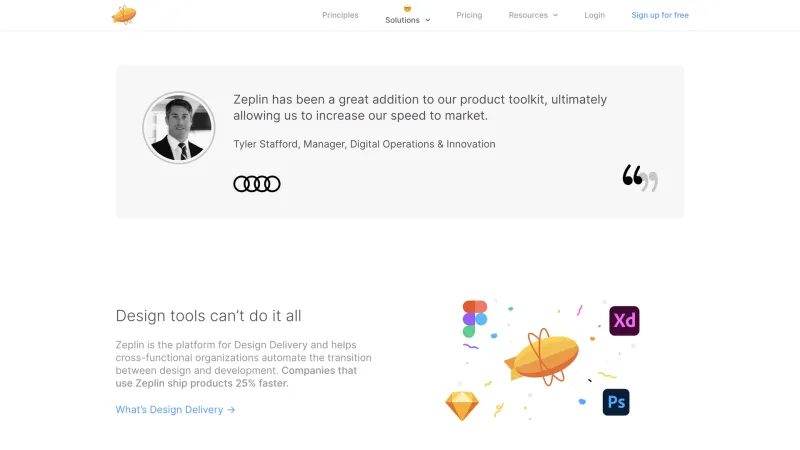Expand the Resources dropdown menu
Screen dimensions: 800x450
(533, 15)
